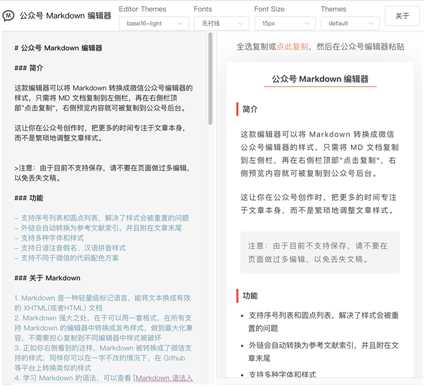Click the '### 简介' line in editor
Screen dimensions: 424x387
[29, 68]
